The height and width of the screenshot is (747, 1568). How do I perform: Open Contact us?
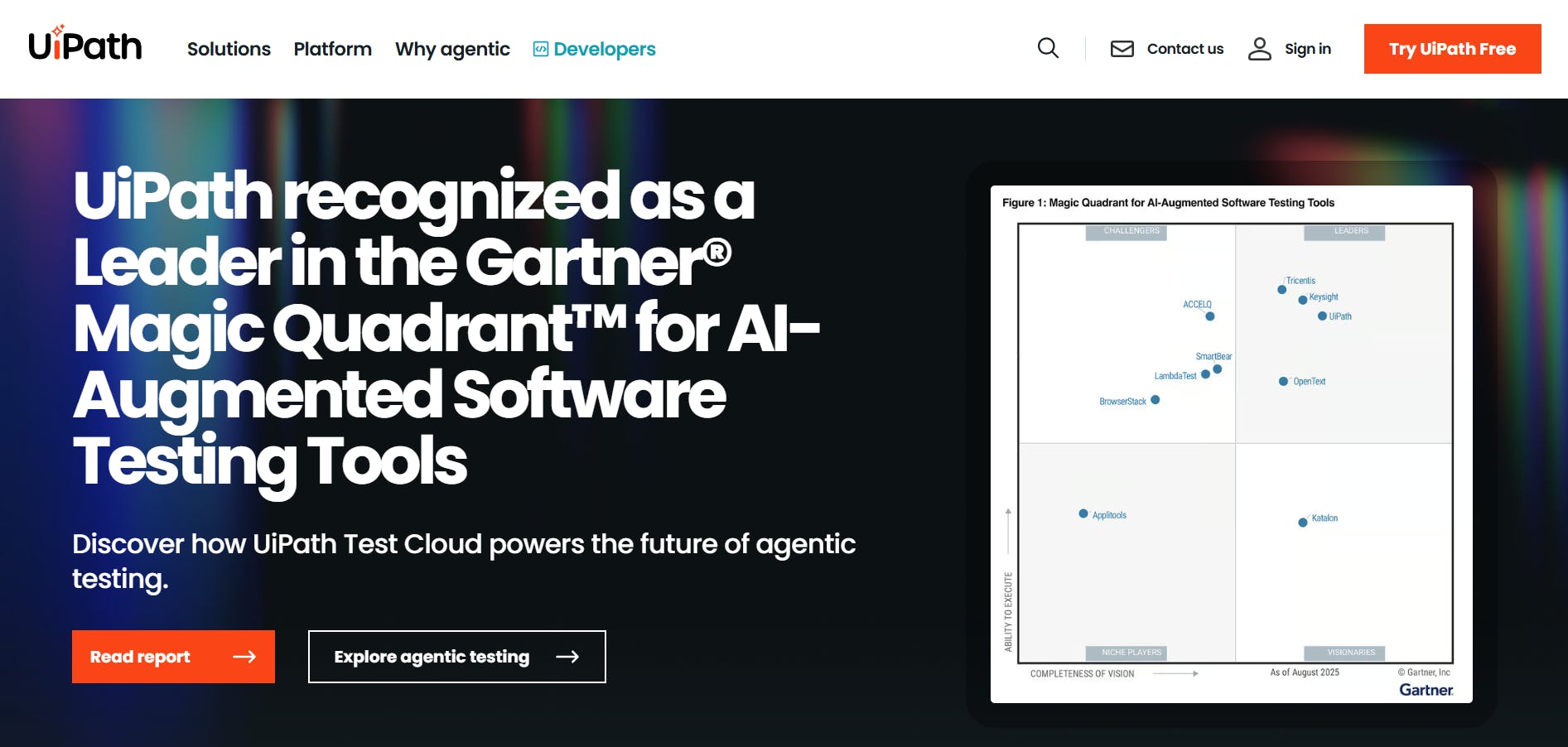tap(1184, 49)
